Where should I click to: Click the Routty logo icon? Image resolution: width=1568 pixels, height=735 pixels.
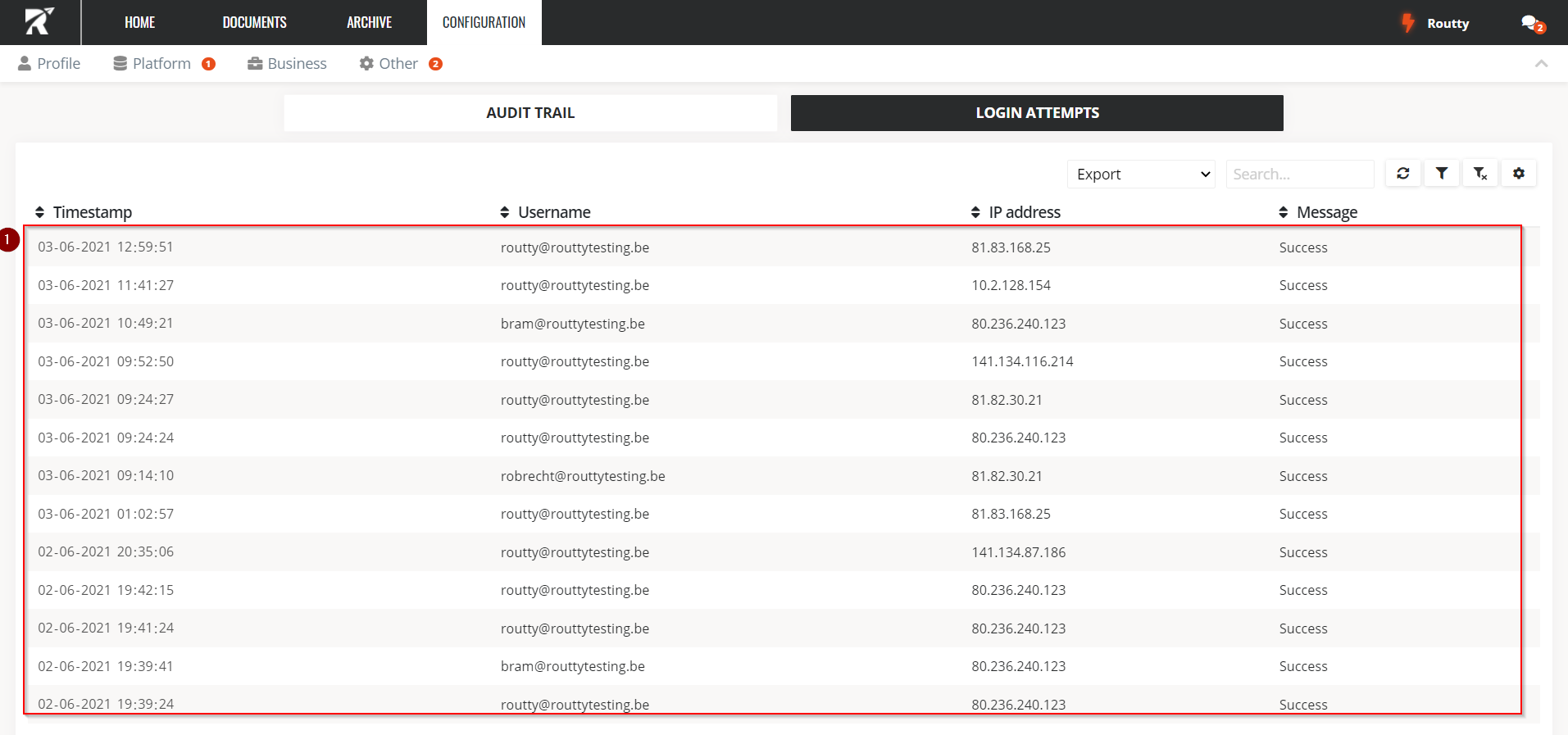pyautogui.click(x=39, y=22)
